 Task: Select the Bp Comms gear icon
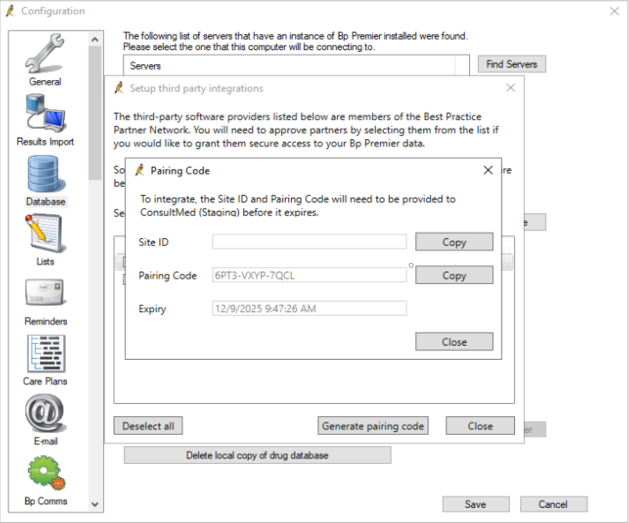[45, 474]
